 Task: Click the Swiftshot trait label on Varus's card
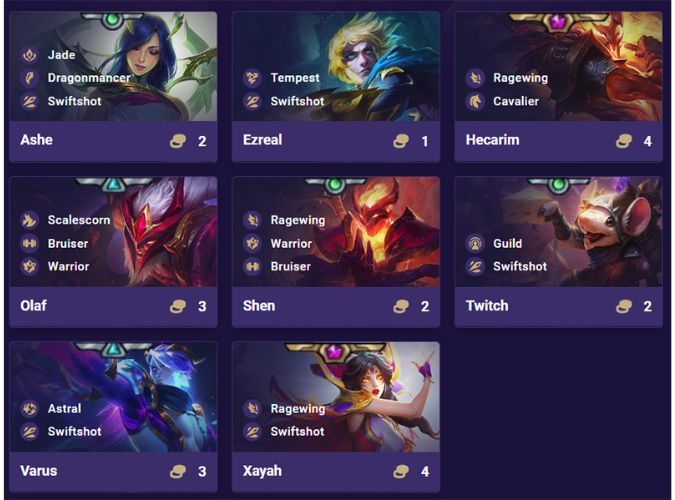[74, 432]
